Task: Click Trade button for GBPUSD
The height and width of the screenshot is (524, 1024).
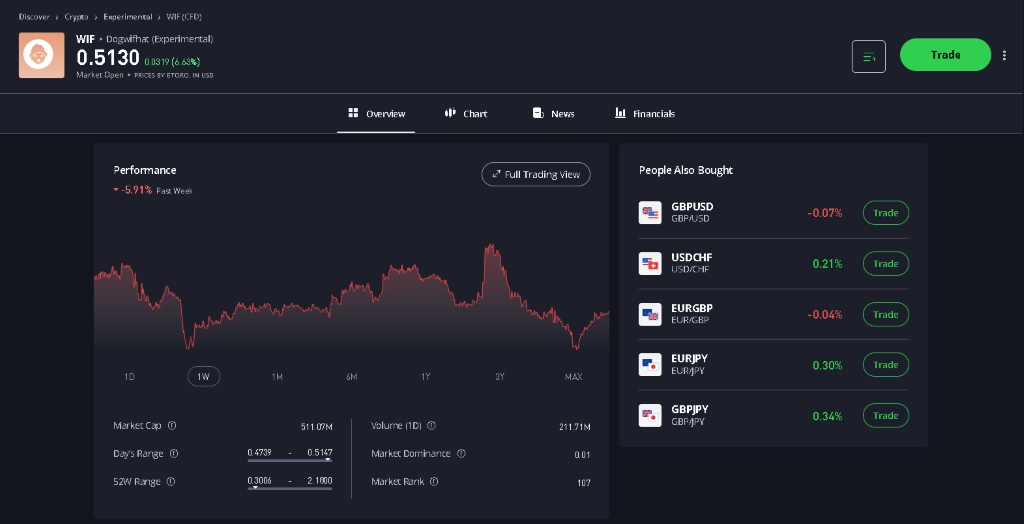Action: click(x=885, y=213)
